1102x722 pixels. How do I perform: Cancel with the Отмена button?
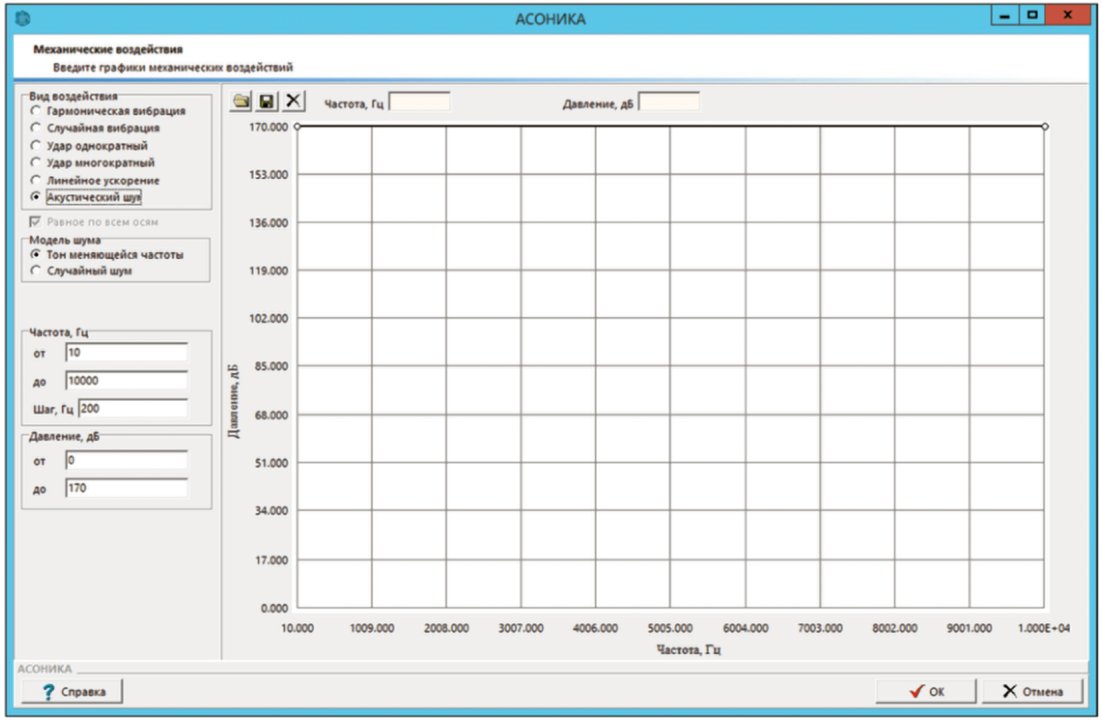click(1032, 691)
